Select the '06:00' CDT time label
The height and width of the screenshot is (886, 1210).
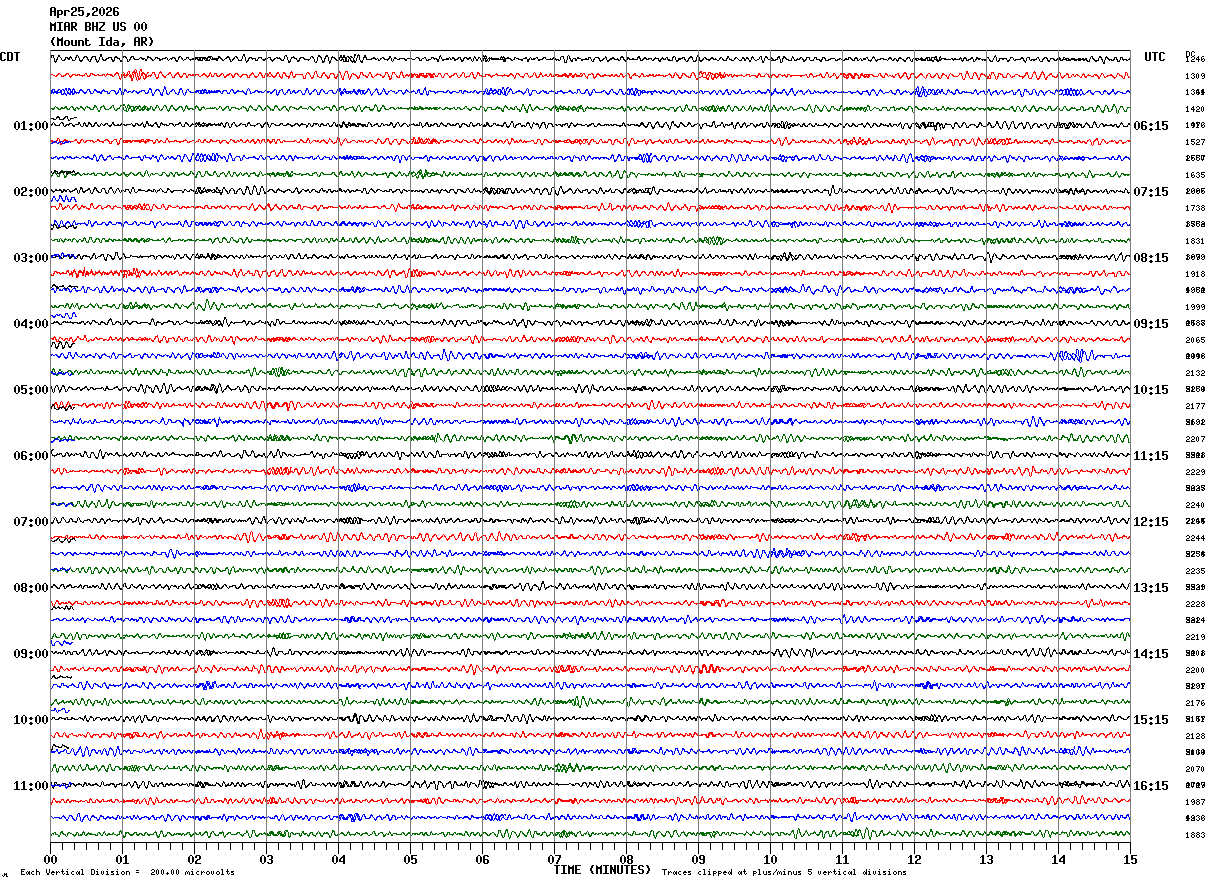[30, 456]
